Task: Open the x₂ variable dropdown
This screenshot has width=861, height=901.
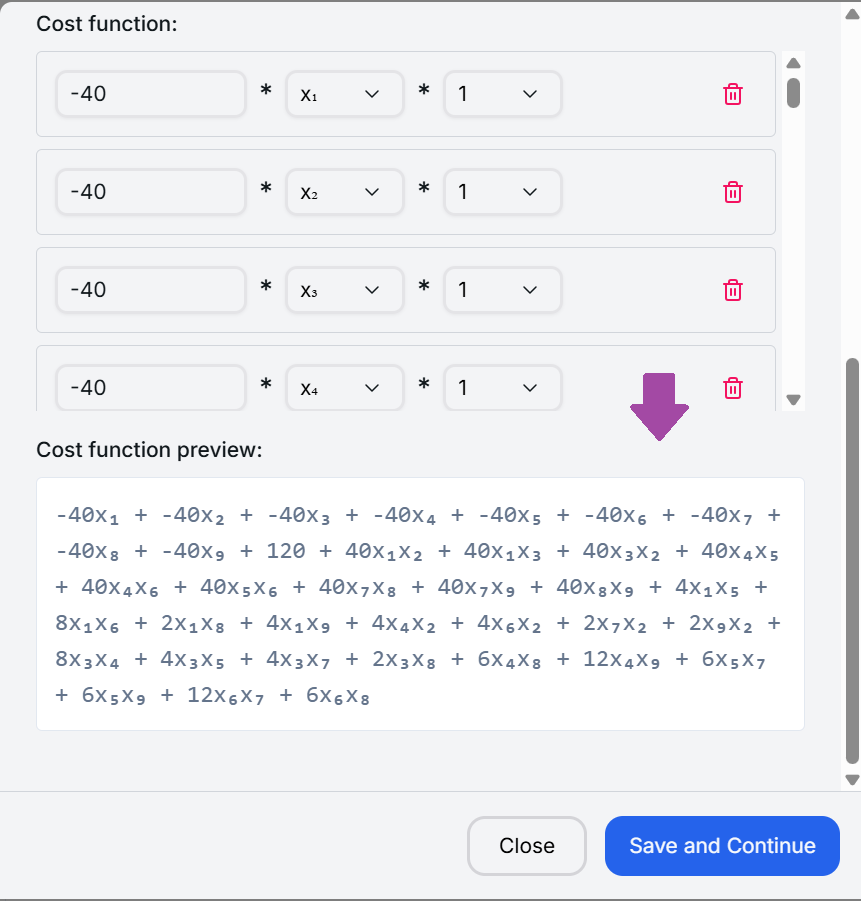Action: [344, 192]
